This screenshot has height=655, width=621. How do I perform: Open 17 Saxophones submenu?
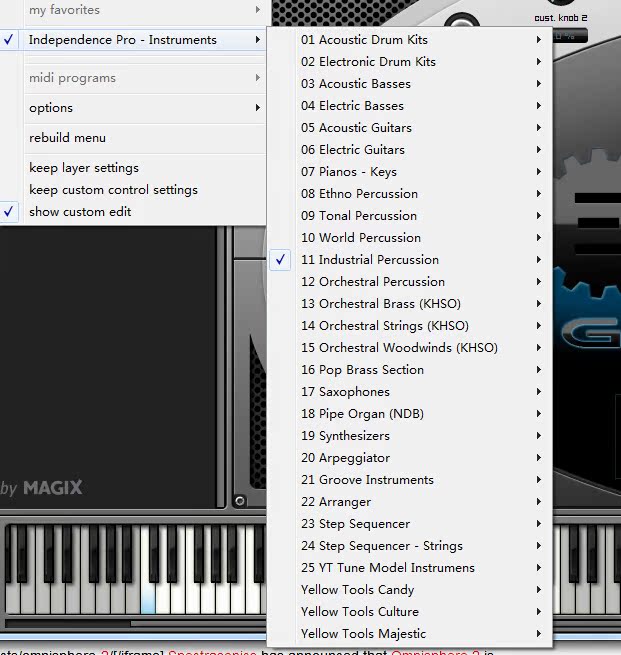pos(410,392)
